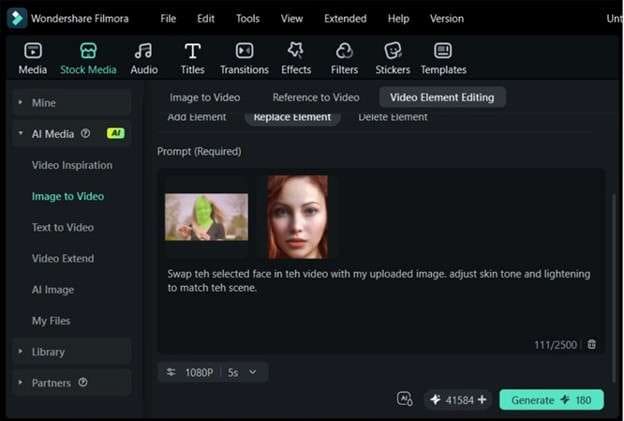Image resolution: width=624 pixels, height=421 pixels.
Task: Click the green-masked video thumbnail
Action: [207, 217]
